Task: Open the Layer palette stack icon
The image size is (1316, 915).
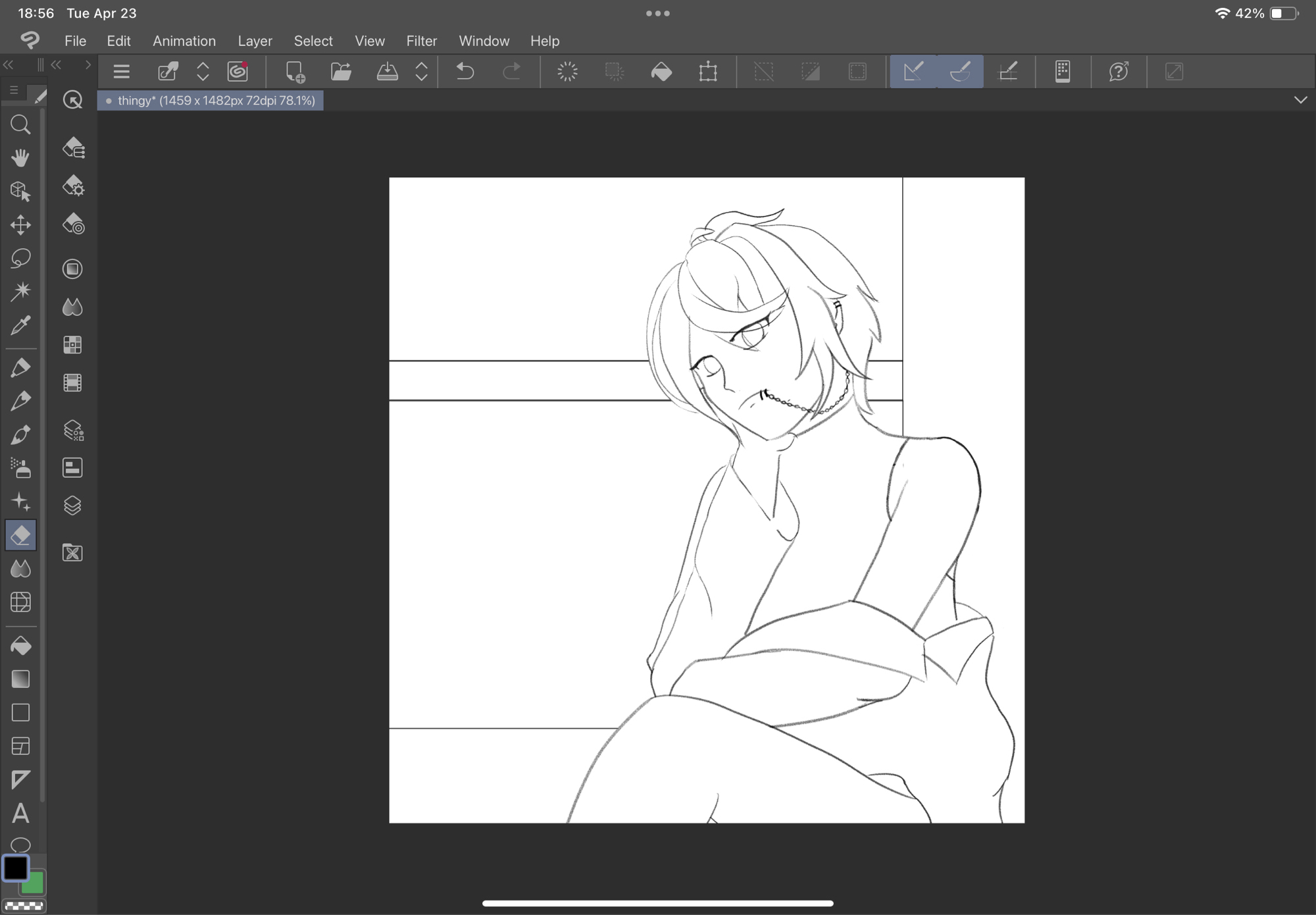Action: (72, 506)
